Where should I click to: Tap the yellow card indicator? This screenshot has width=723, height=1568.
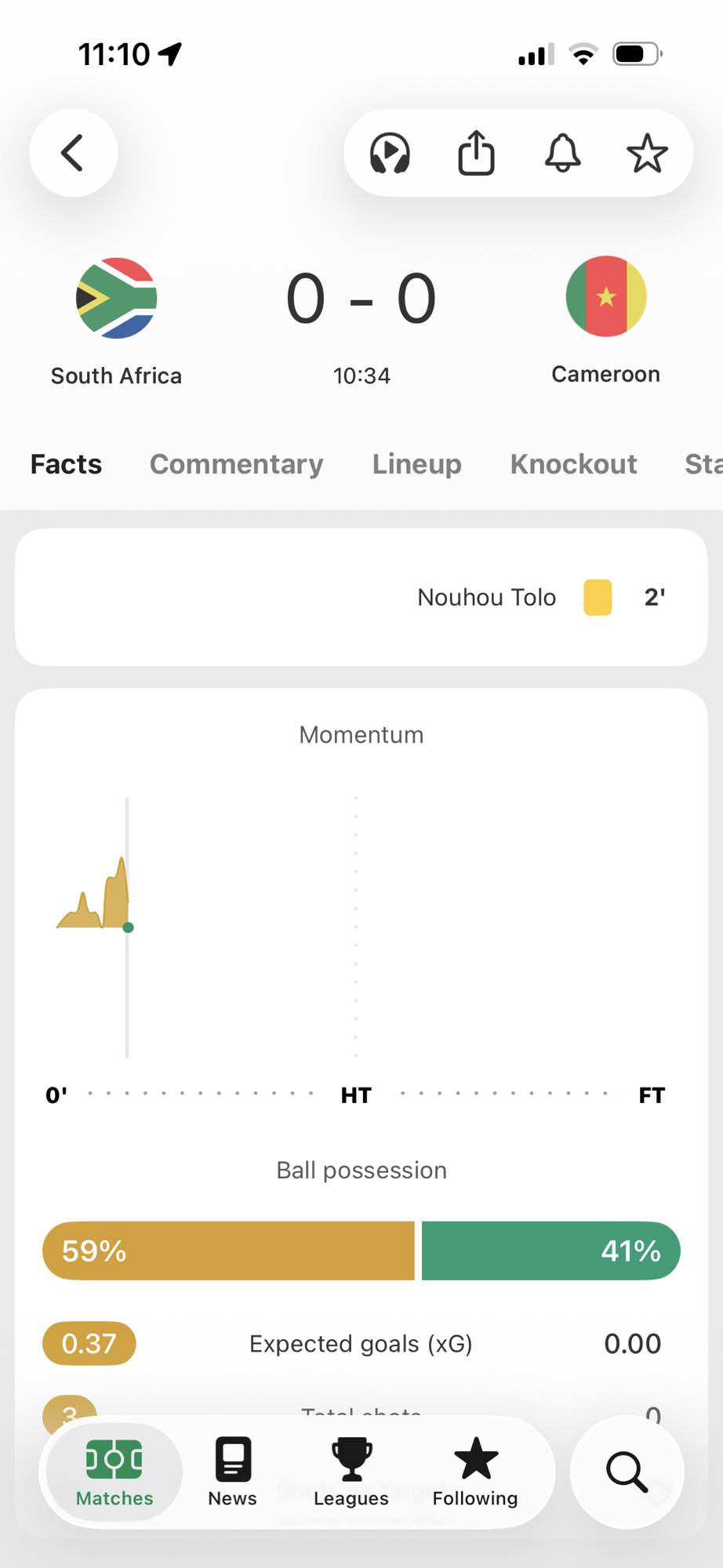(x=598, y=597)
